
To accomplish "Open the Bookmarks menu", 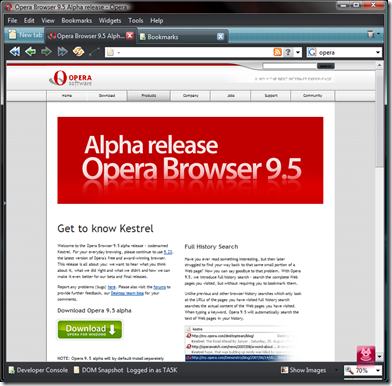I will click(77, 21).
